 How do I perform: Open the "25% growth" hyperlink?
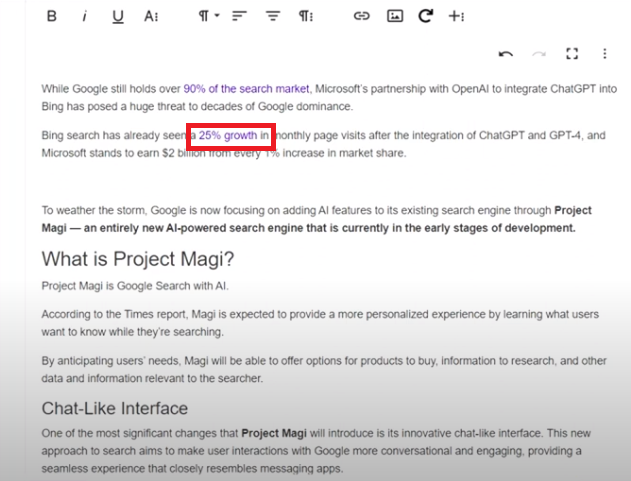[227, 135]
